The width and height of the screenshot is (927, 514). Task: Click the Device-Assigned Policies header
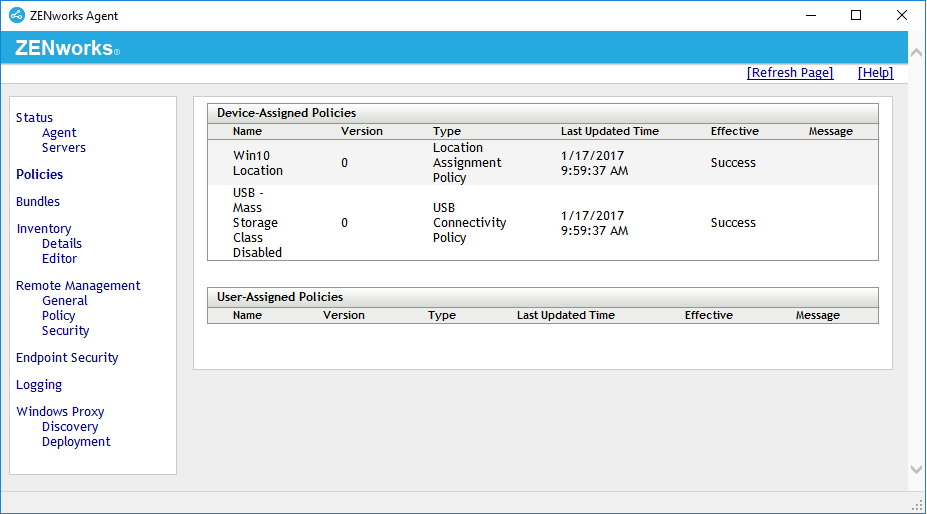tap(287, 113)
